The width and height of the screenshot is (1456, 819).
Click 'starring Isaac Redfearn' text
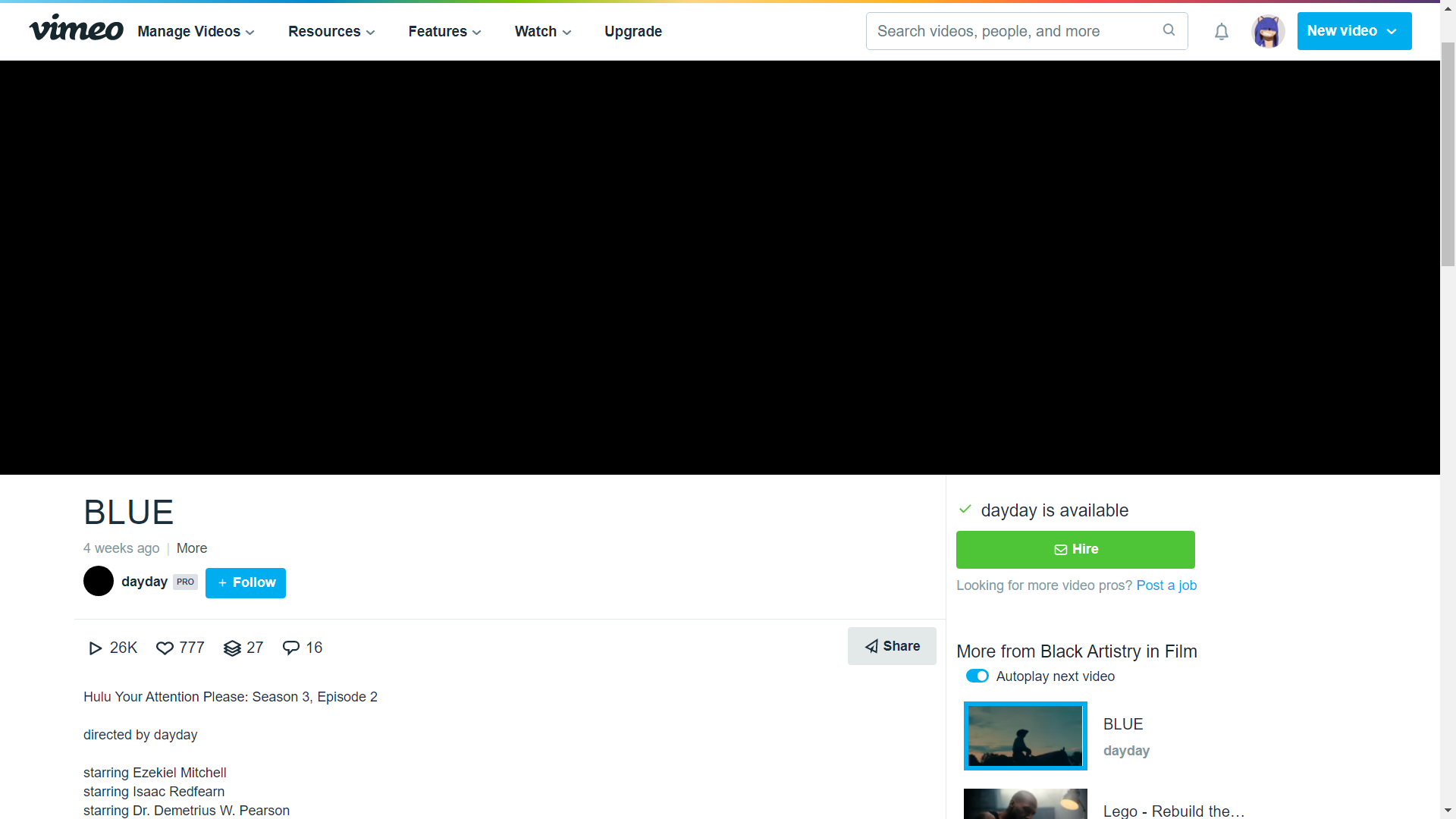(154, 792)
